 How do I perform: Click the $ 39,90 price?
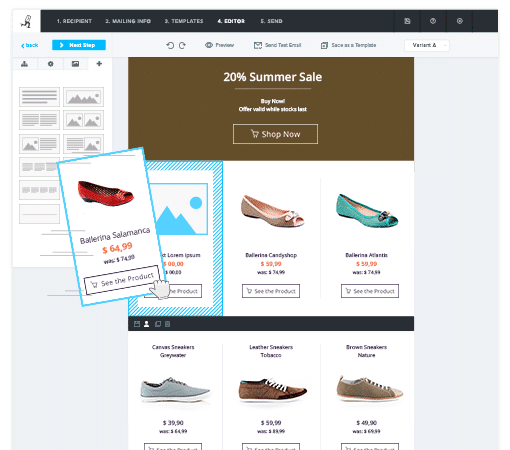coord(173,423)
